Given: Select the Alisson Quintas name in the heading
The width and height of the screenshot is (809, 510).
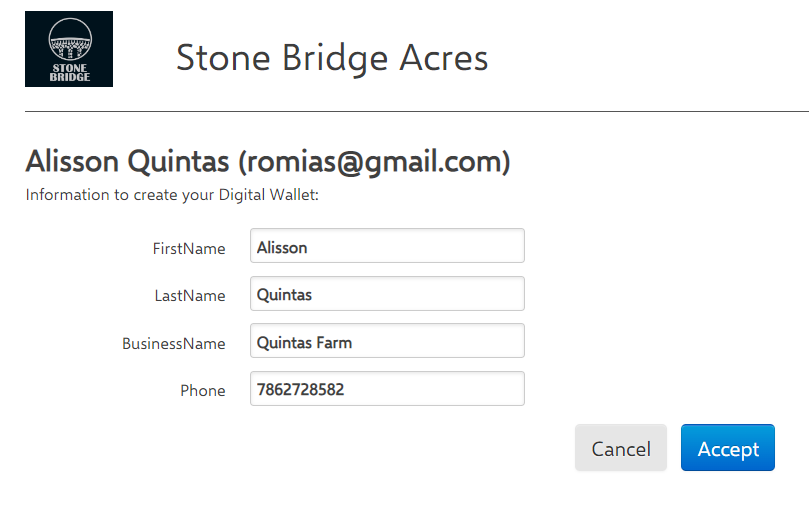Looking at the screenshot, I should (x=127, y=161).
